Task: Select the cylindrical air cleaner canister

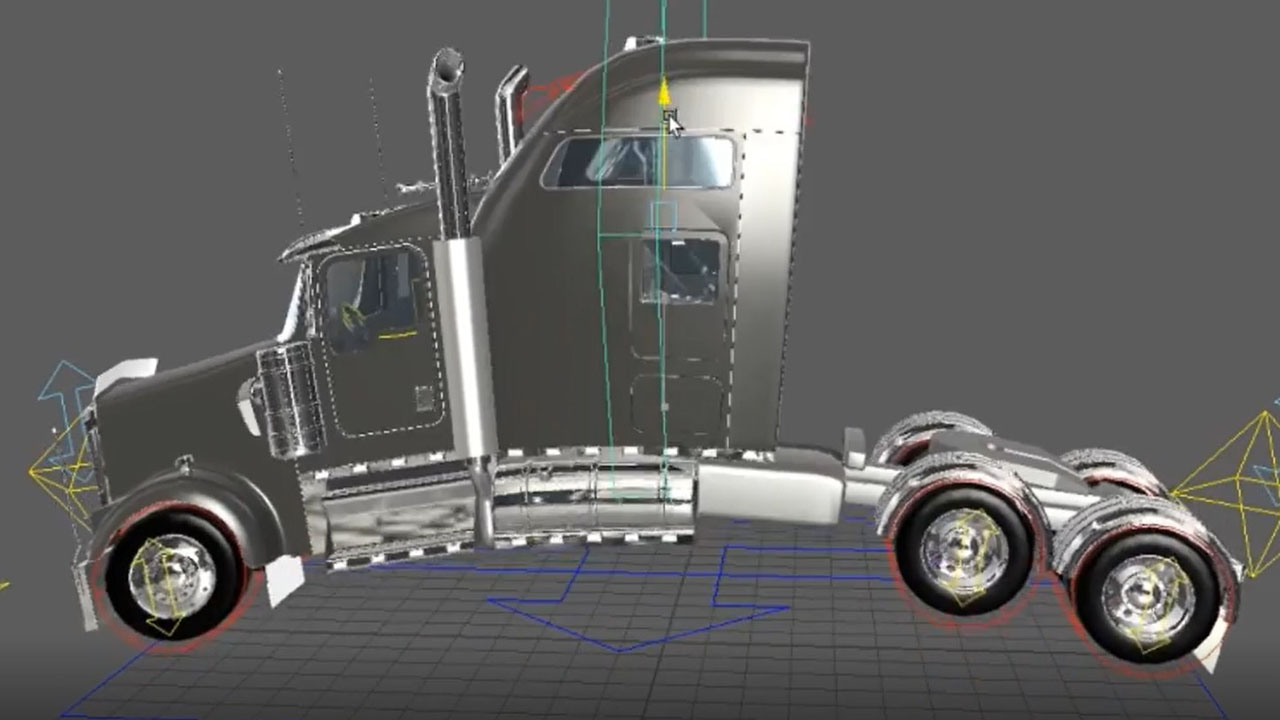Action: point(290,398)
